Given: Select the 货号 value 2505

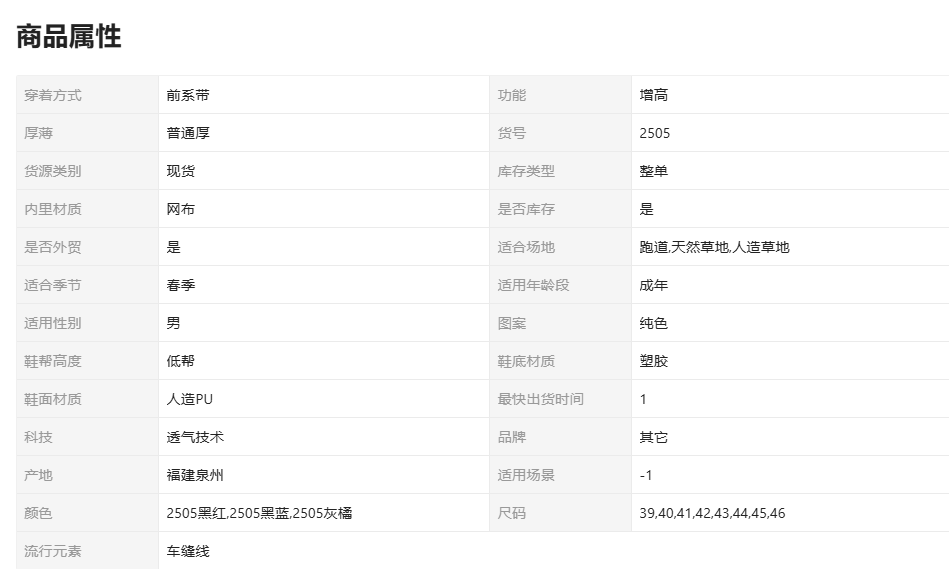Looking at the screenshot, I should [655, 133].
